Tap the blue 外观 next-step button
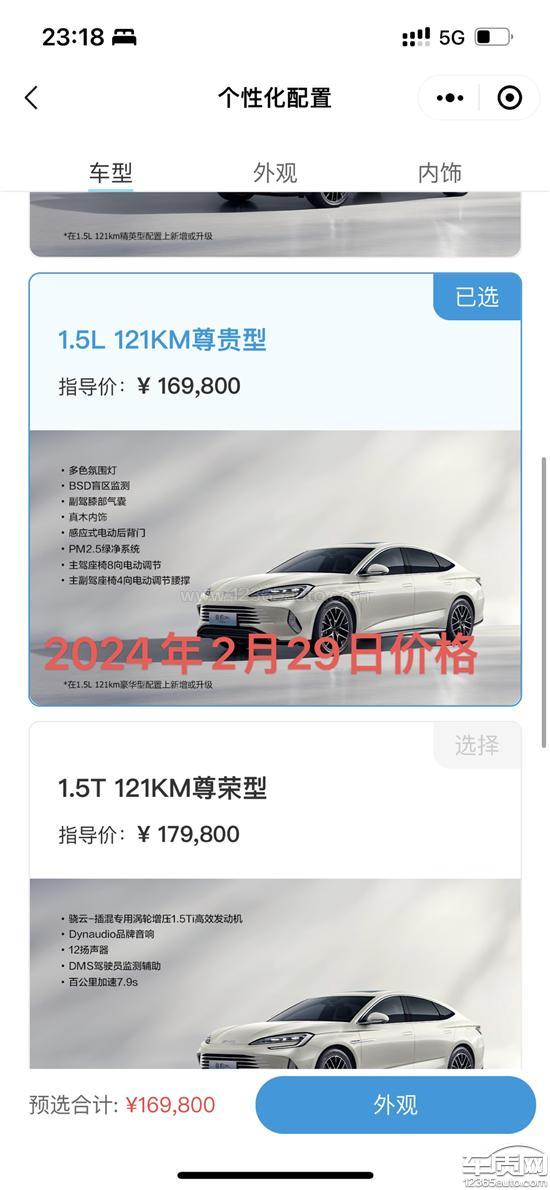Image resolution: width=550 pixels, height=1190 pixels. 395,1105
